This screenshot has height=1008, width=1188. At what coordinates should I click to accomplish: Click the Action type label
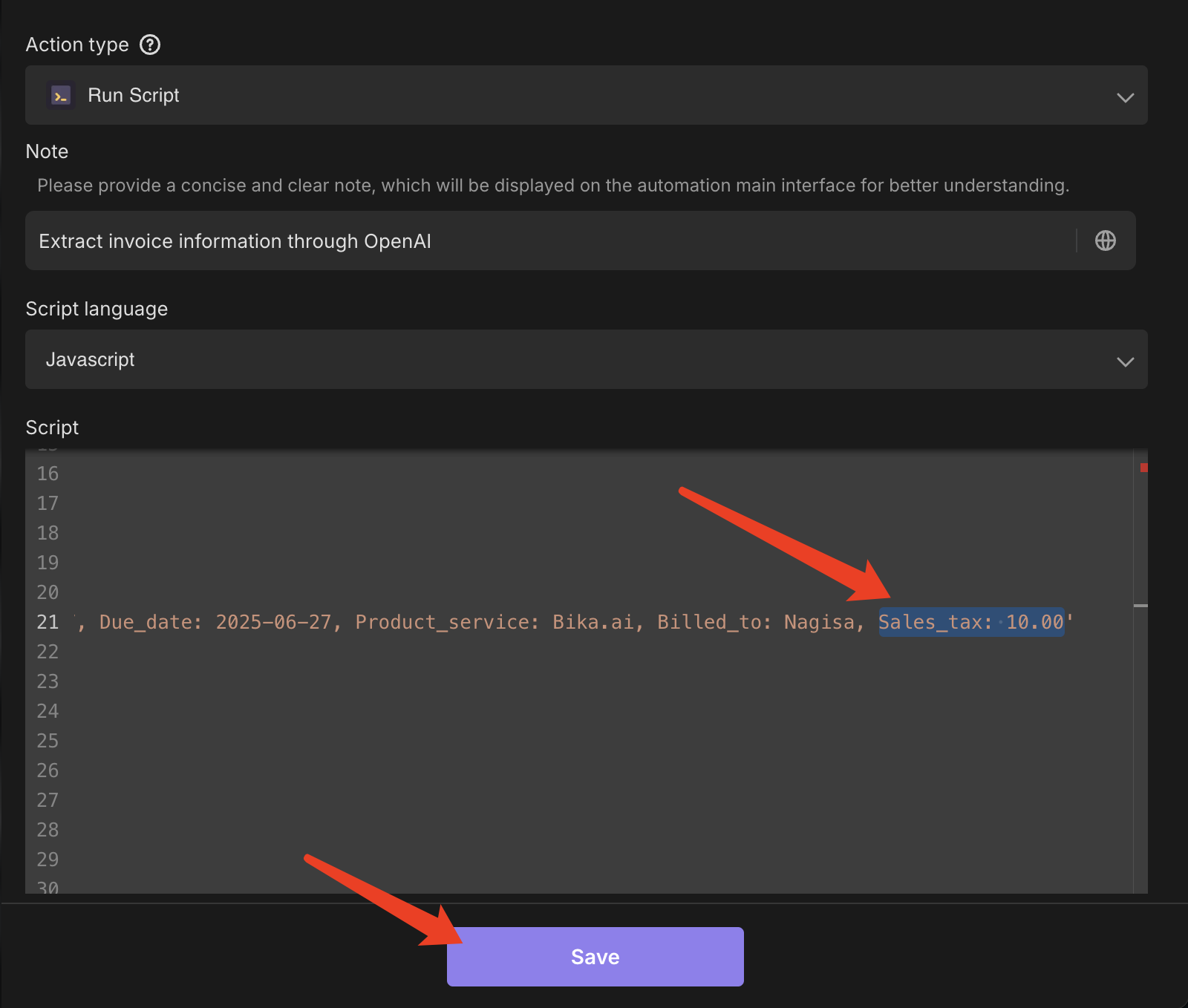click(77, 45)
